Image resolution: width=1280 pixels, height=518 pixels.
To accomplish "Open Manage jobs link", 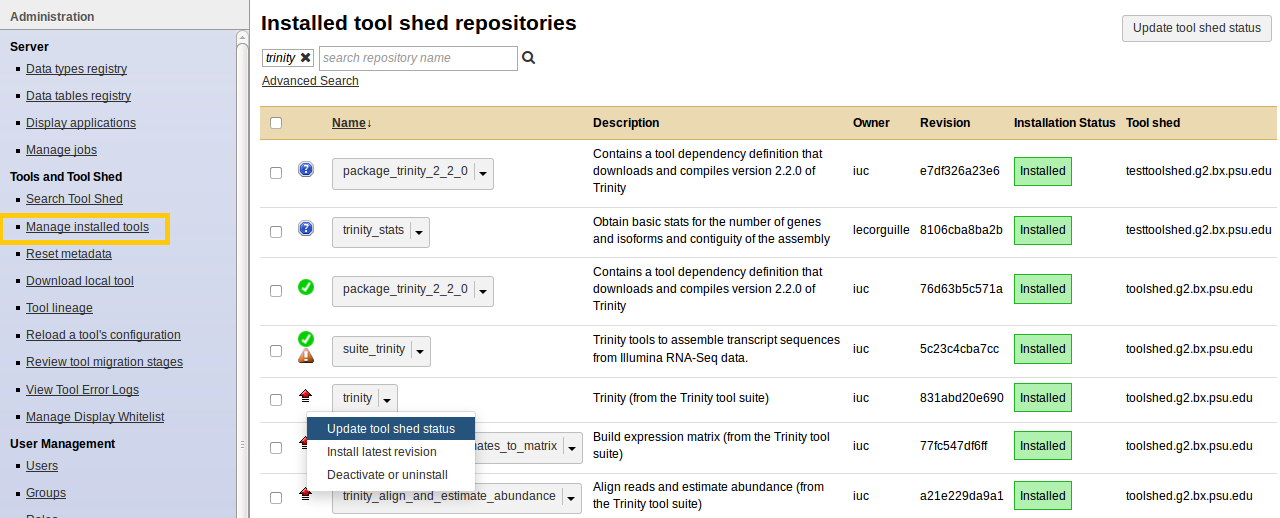I will pos(61,150).
